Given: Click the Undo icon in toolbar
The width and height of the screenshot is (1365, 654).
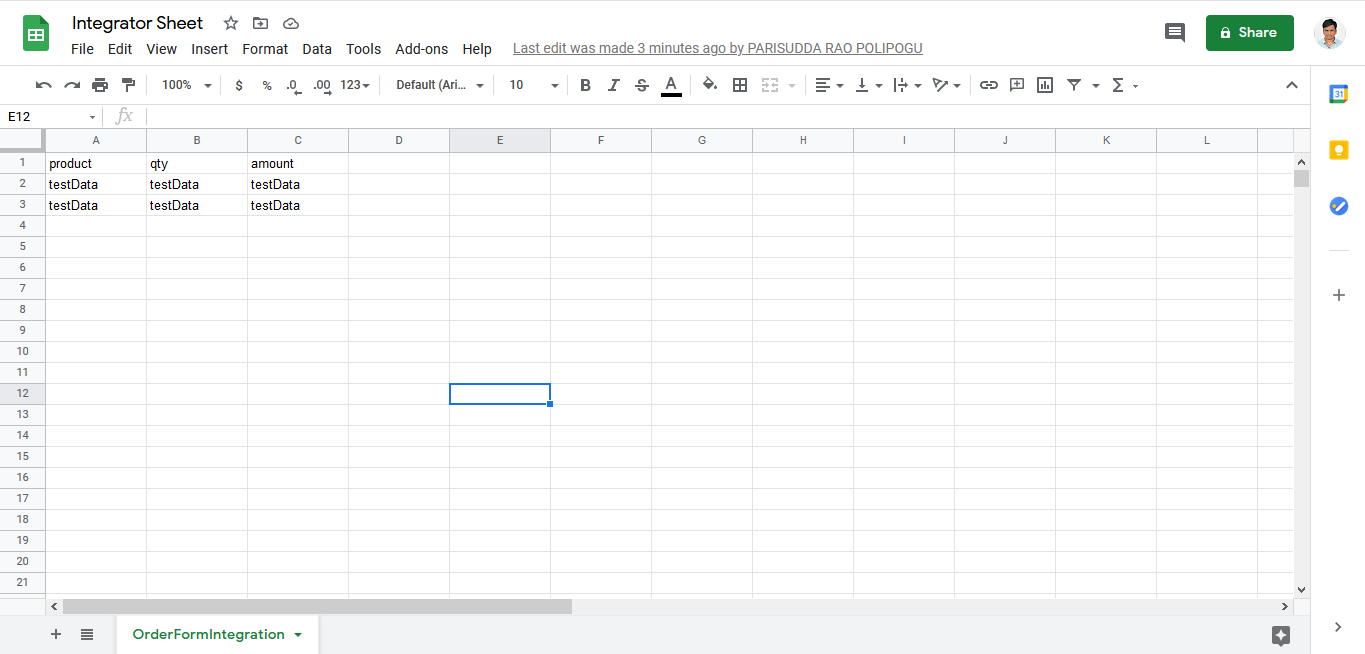Looking at the screenshot, I should pos(43,85).
